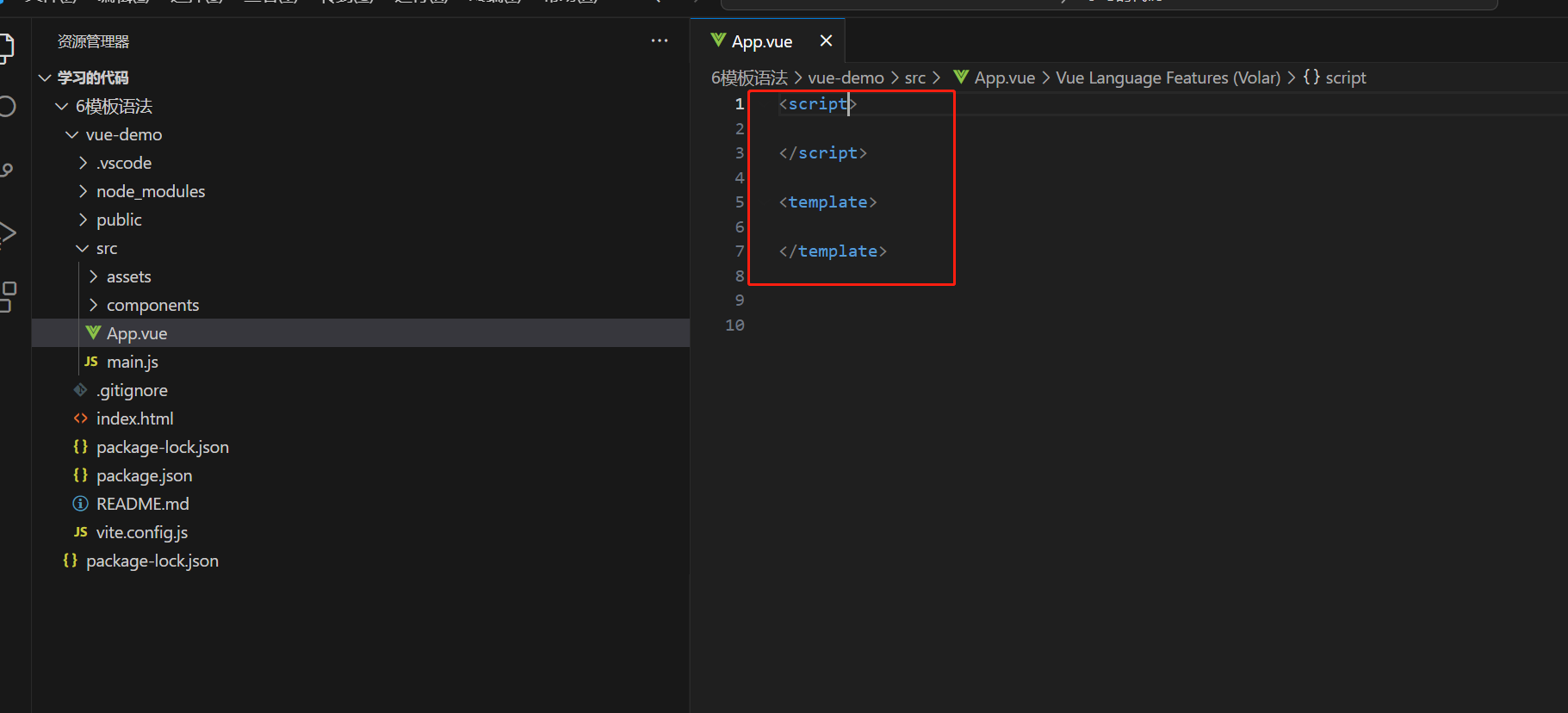Open the Search view in activity bar
This screenshot has height=713, width=1568.
7,106
